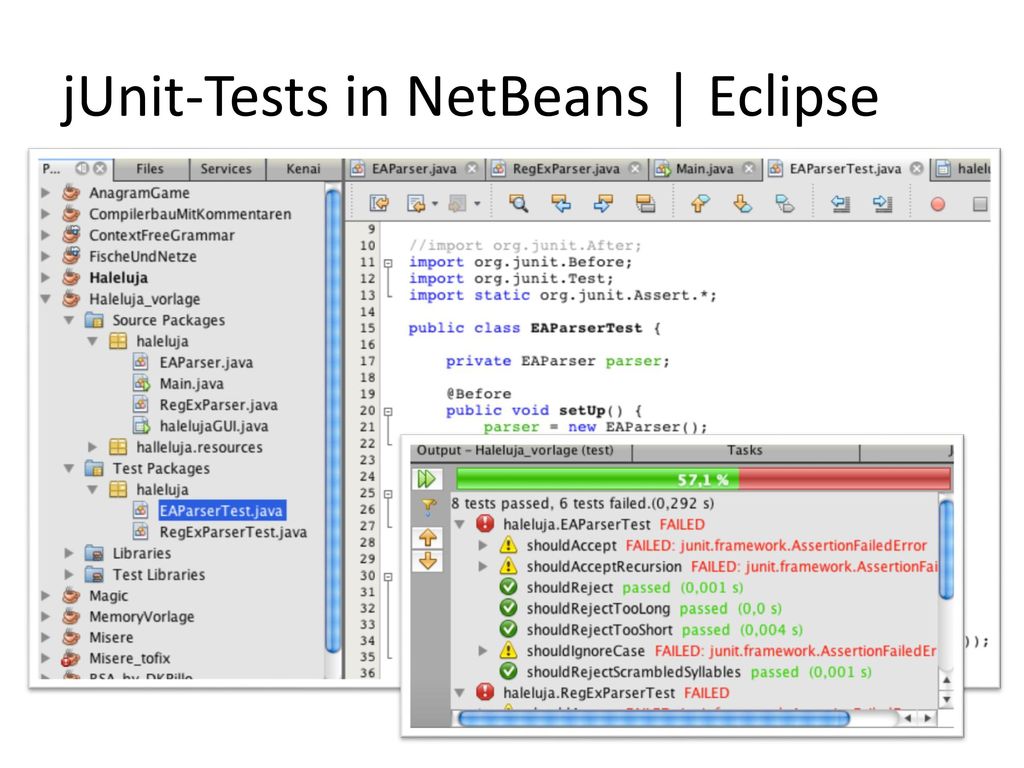Click the Source Packages folder icon
This screenshot has height=768, width=1024.
point(94,320)
